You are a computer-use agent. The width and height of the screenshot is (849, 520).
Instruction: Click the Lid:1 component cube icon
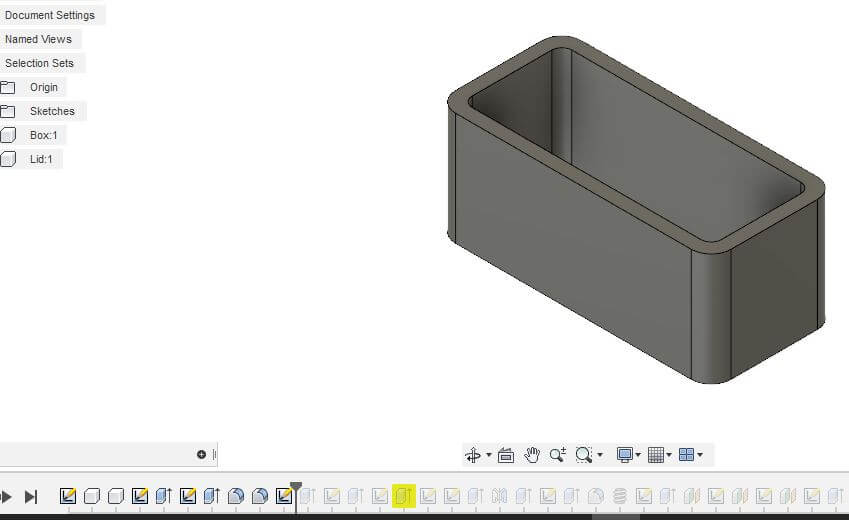coord(8,159)
